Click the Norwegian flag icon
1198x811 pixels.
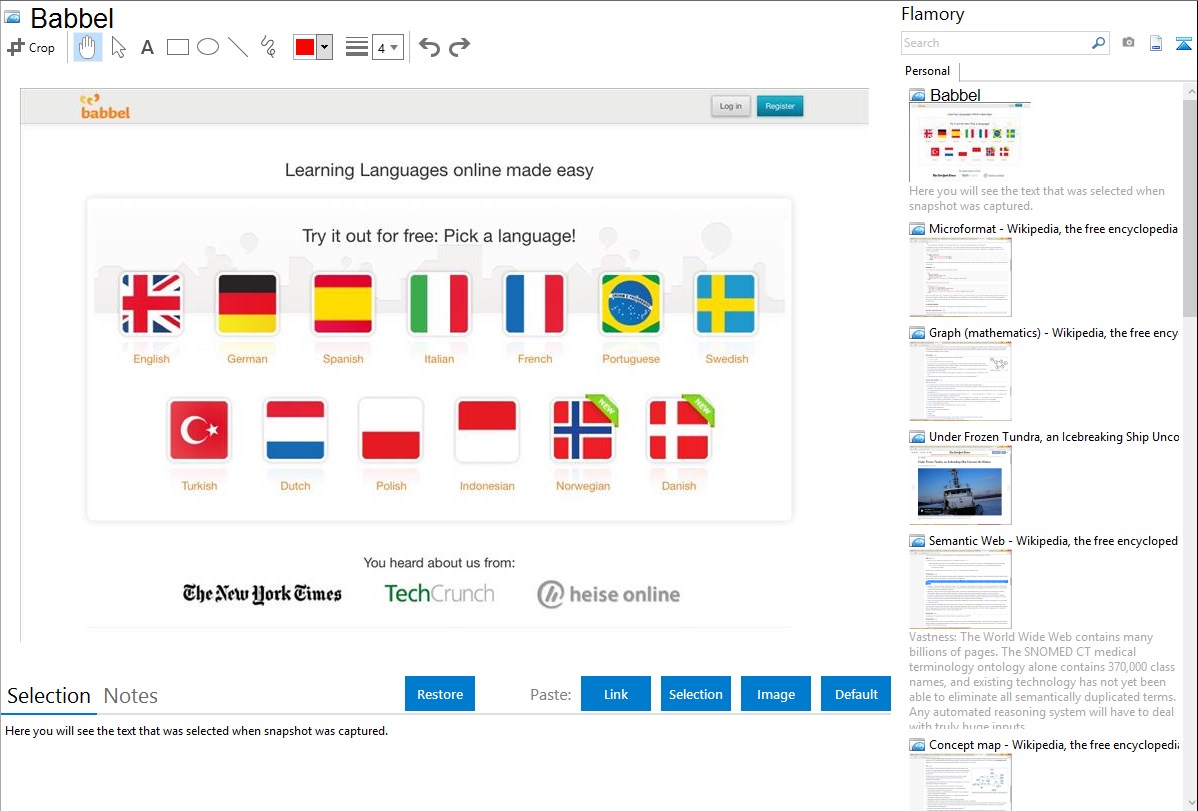coord(583,430)
